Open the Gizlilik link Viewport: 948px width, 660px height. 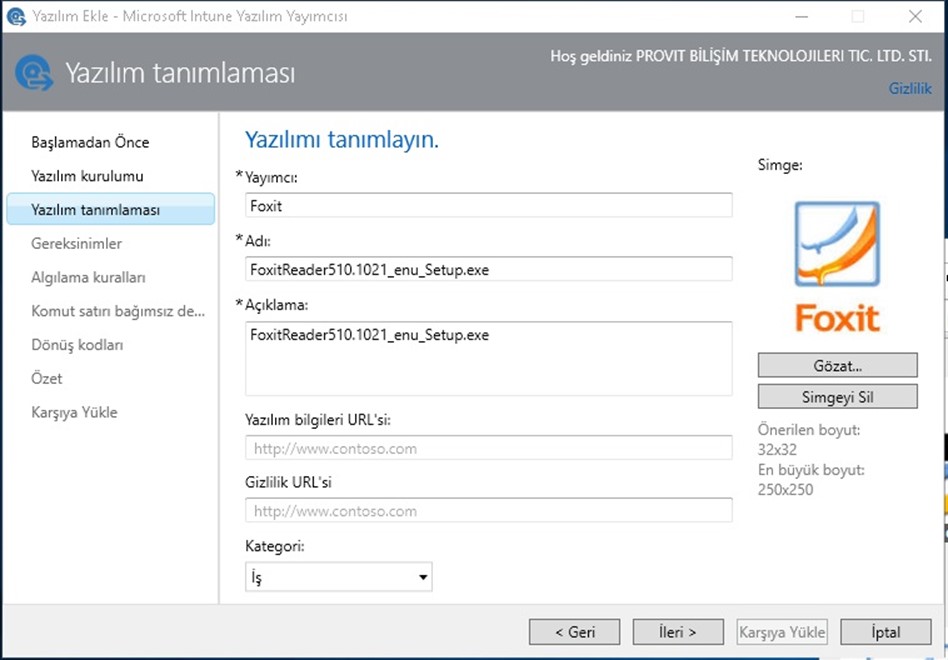(x=910, y=88)
